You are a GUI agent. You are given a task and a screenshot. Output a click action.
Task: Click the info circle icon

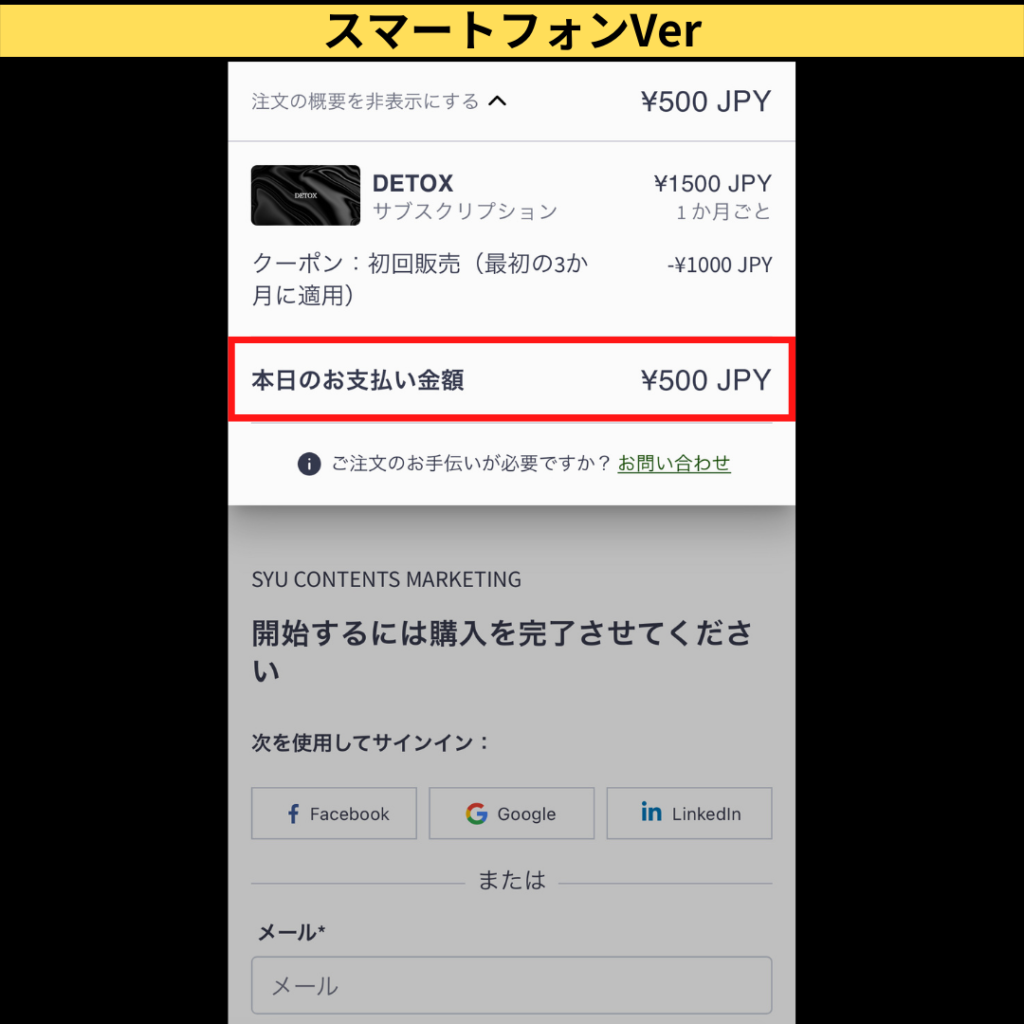point(309,464)
